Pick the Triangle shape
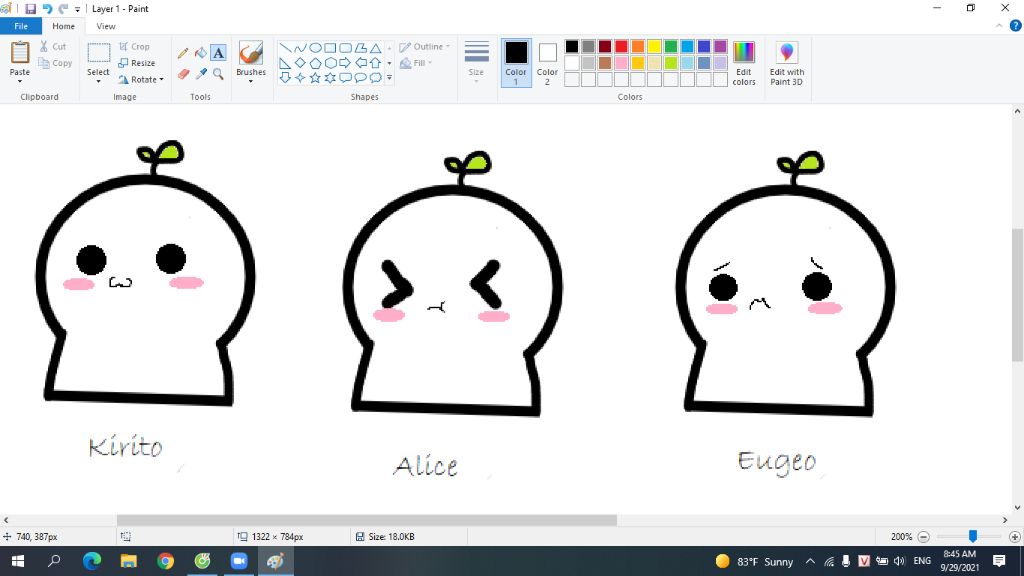The height and width of the screenshot is (576, 1024). pos(376,48)
